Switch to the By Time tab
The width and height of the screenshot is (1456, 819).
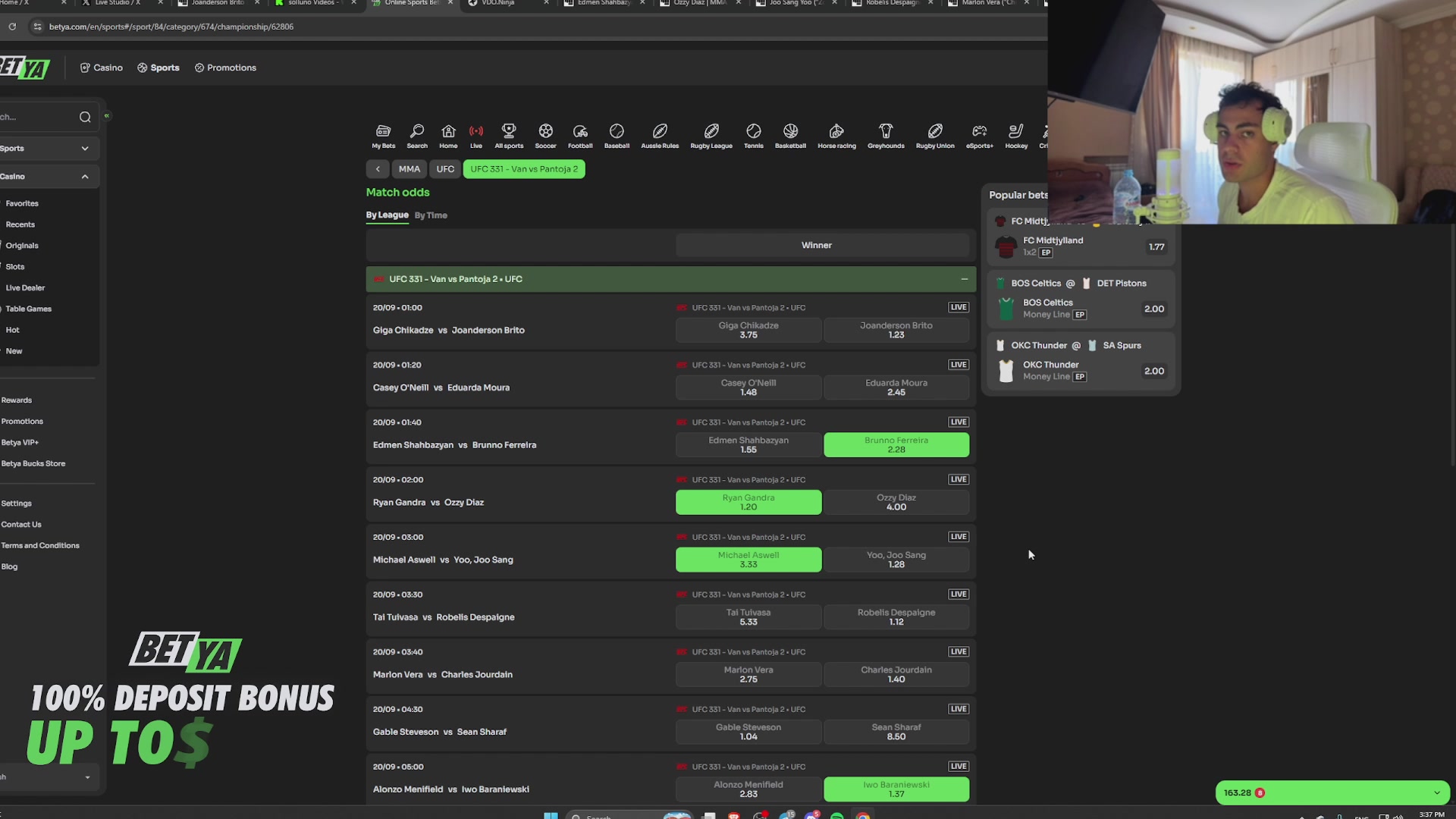[431, 215]
